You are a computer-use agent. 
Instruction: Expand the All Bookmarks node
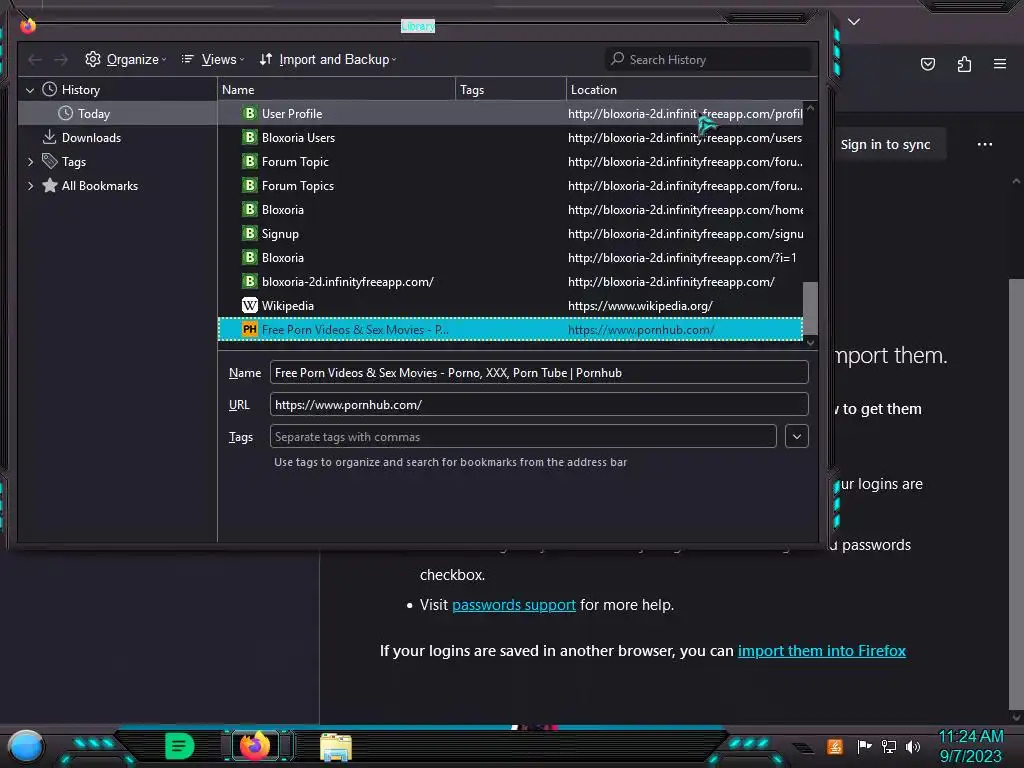coord(30,186)
